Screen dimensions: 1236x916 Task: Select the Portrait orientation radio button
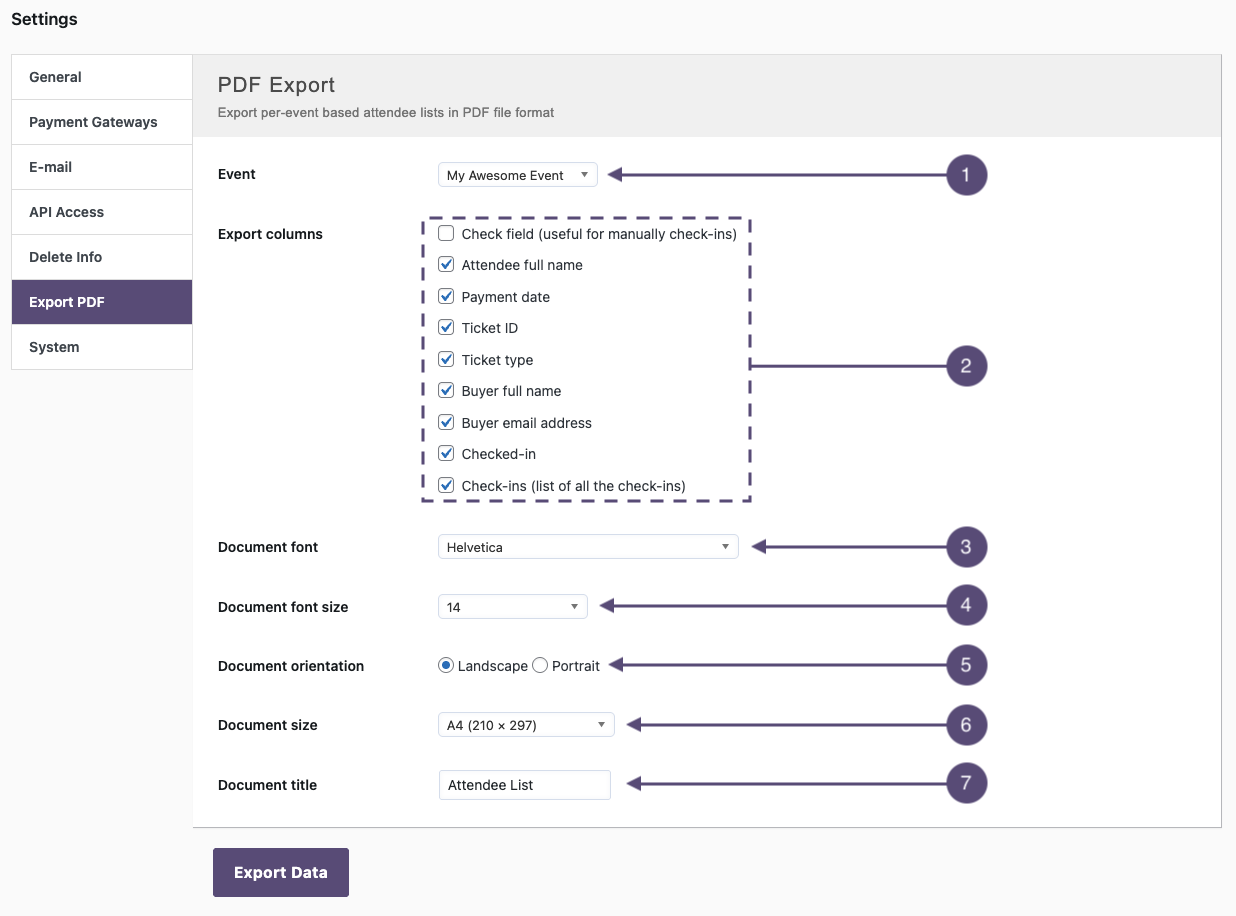tap(540, 666)
